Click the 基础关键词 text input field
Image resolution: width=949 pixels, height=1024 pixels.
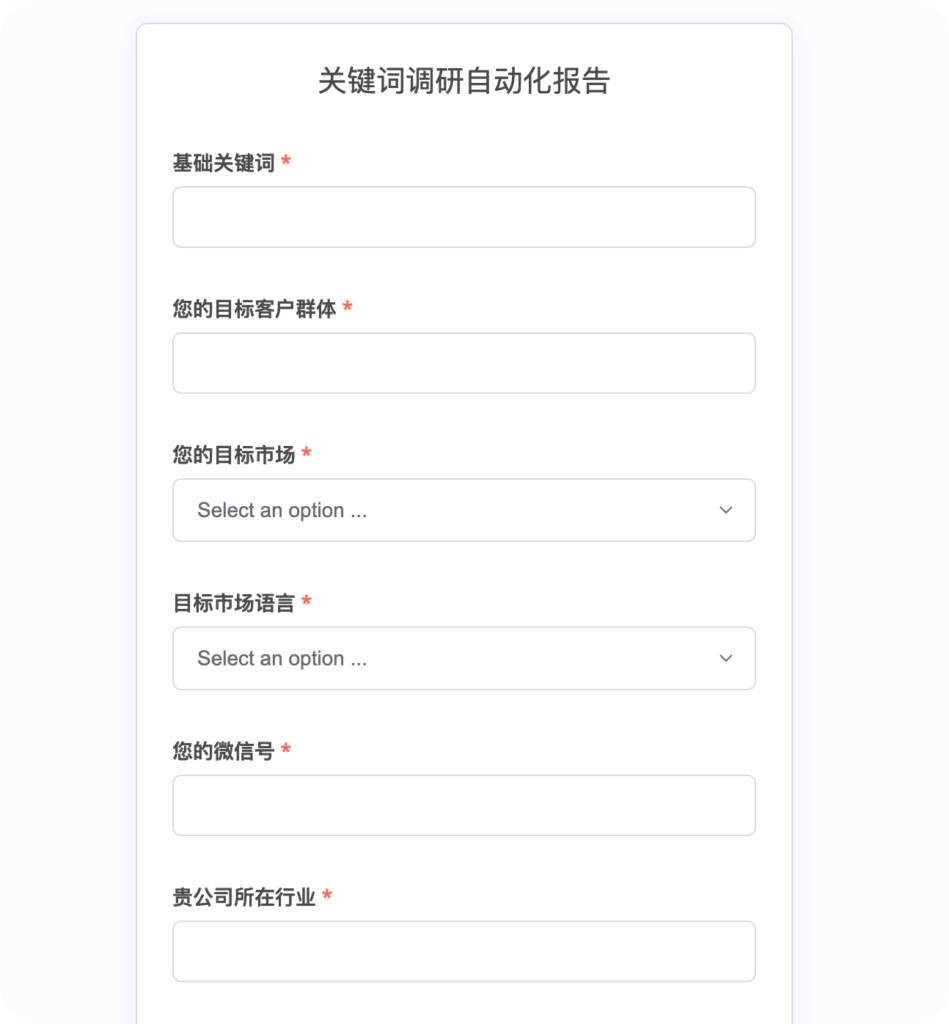pyautogui.click(x=463, y=217)
